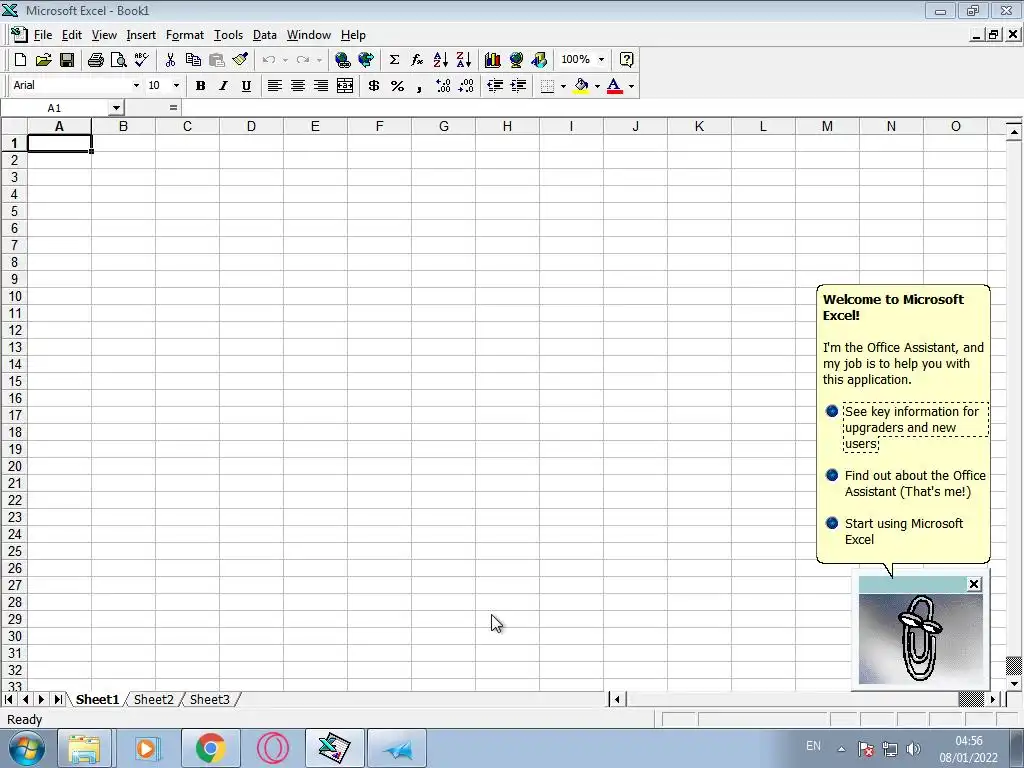
Task: Open the Format menu
Action: coord(185,35)
